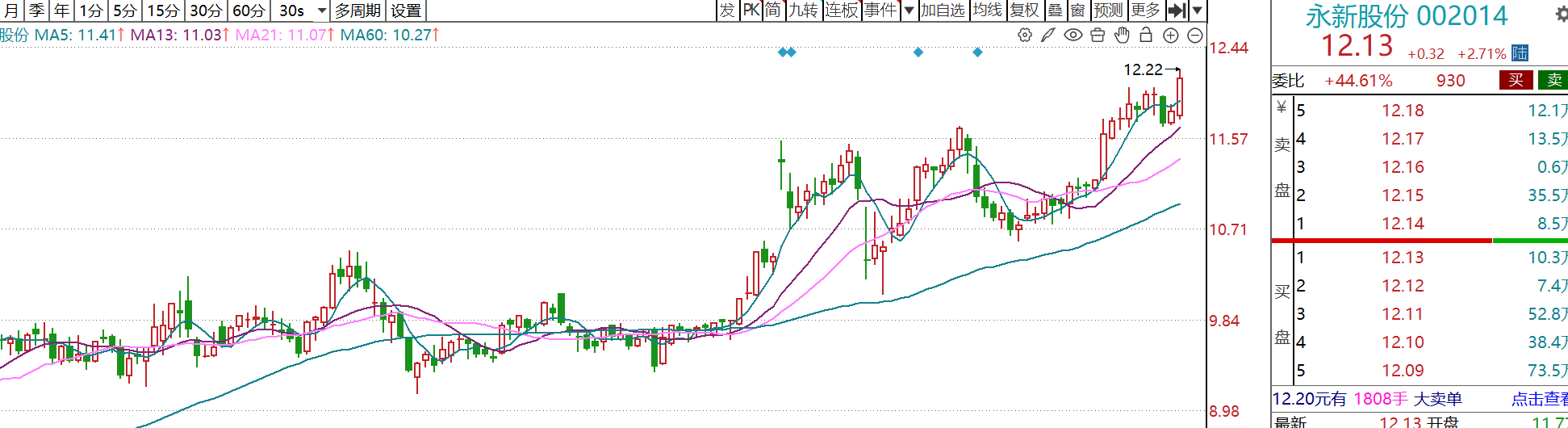Viewport: 1568px width, 428px height.
Task: Expand the 30s period dropdown
Action: coord(322,11)
